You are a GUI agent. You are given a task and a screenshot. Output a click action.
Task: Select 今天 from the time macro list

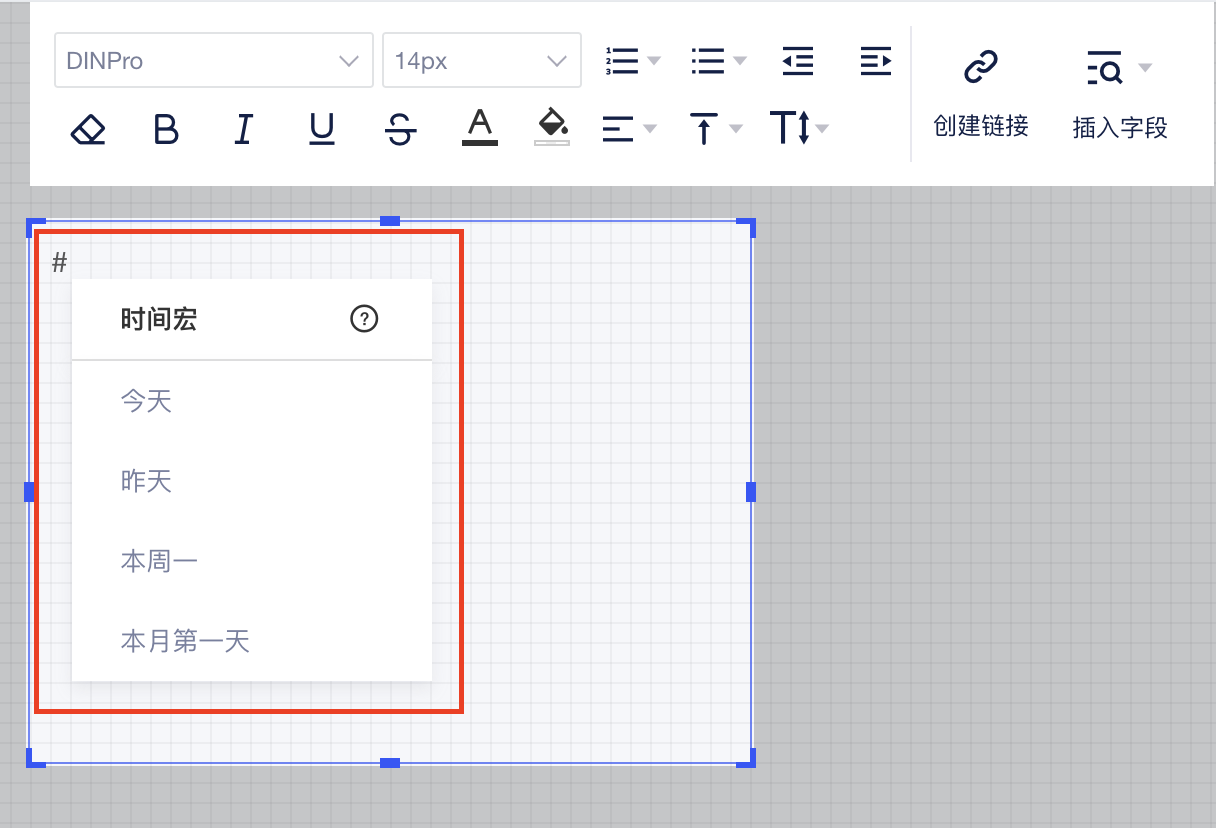(x=147, y=400)
